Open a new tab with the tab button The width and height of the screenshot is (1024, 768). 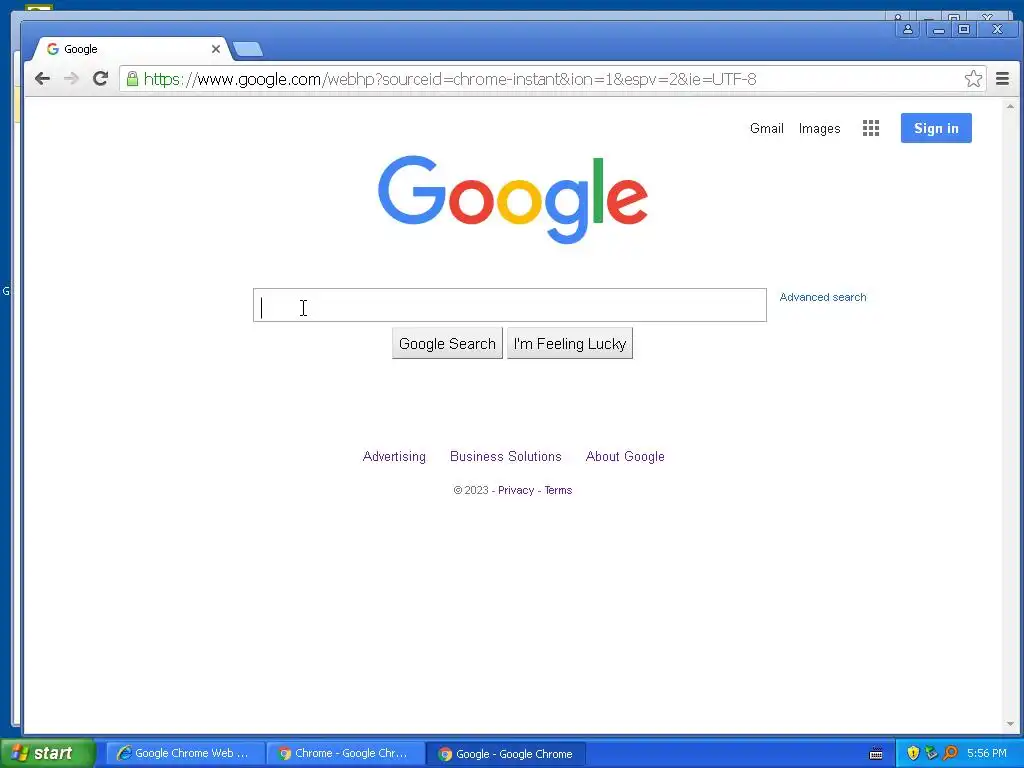pyautogui.click(x=248, y=49)
